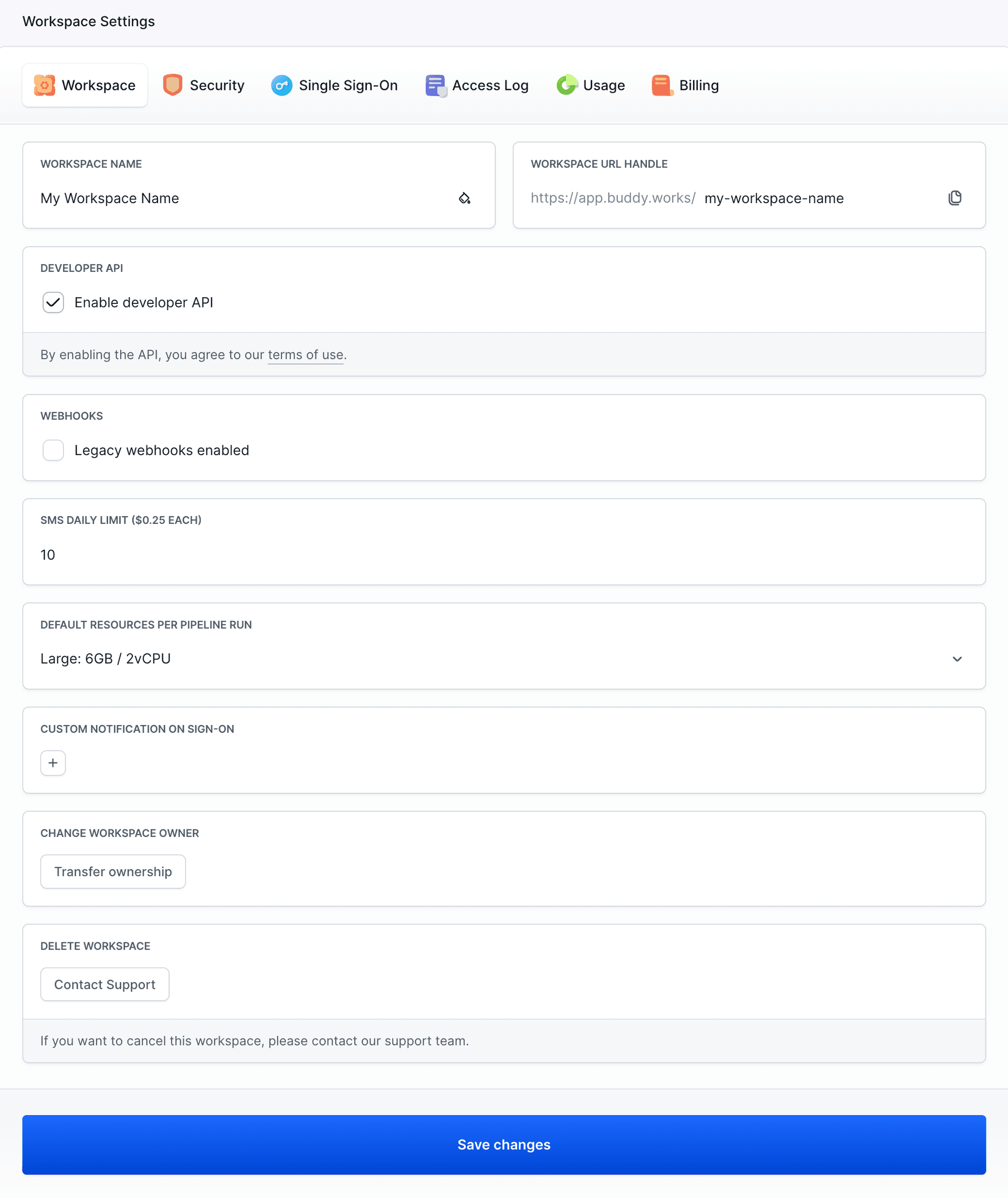Add a custom notification on sign-on

pos(52,763)
